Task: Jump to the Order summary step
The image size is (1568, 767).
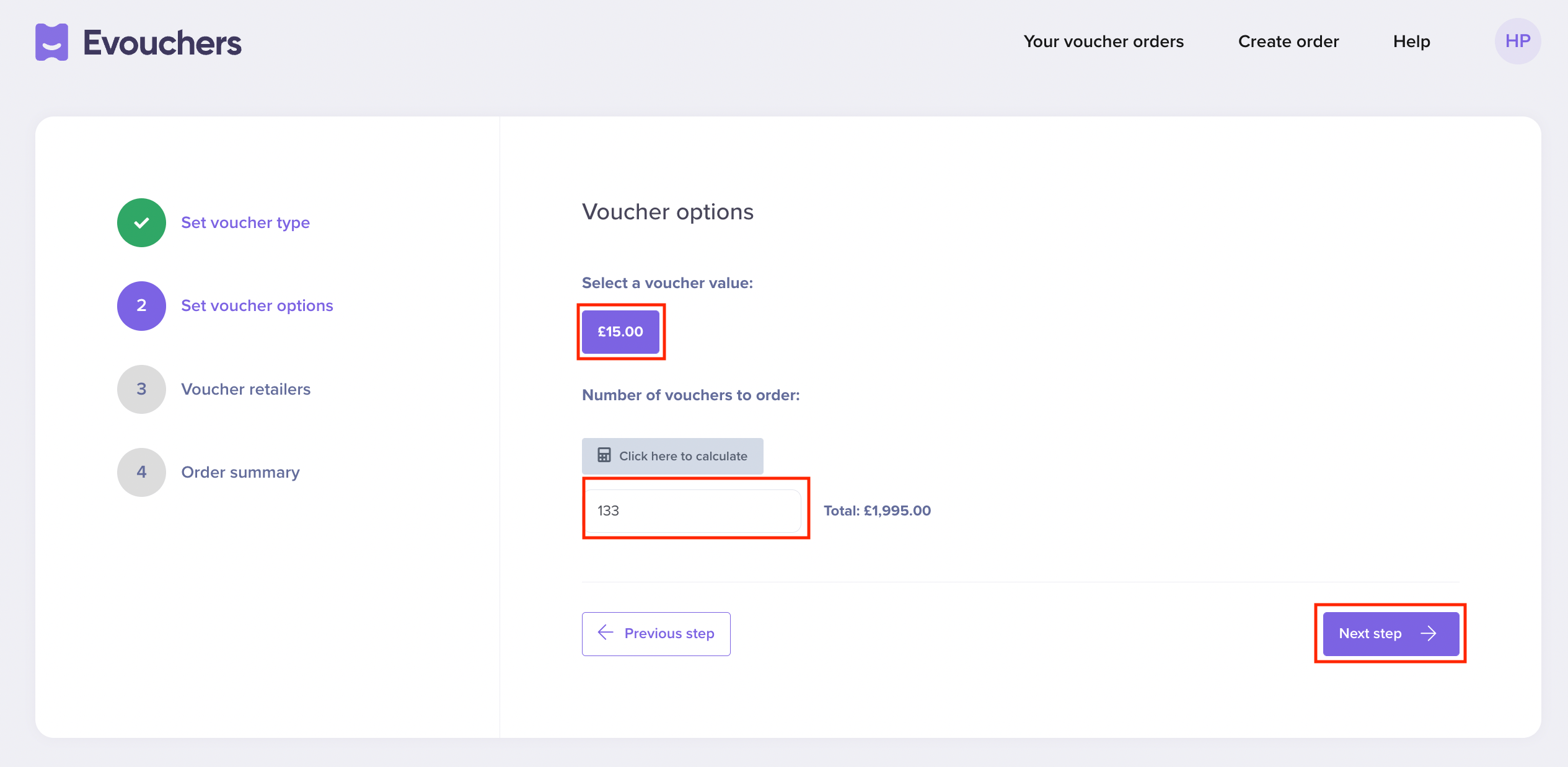Action: point(240,472)
